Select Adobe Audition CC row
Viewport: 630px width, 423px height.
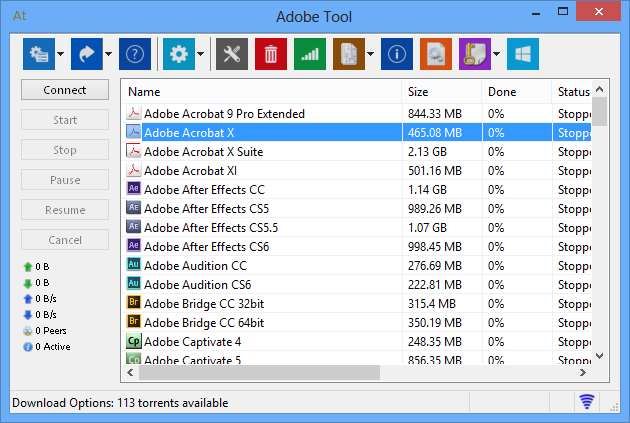pyautogui.click(x=356, y=266)
